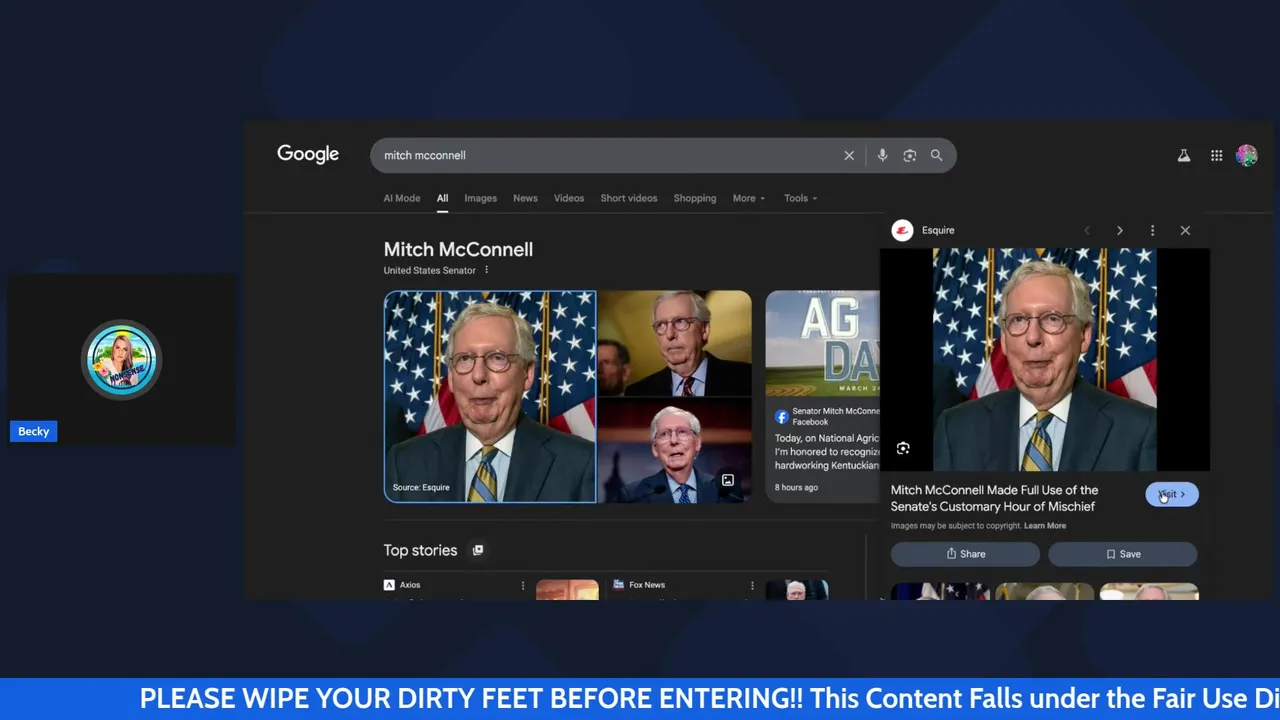The width and height of the screenshot is (1280, 720).
Task: Select the All tab
Action: point(442,198)
